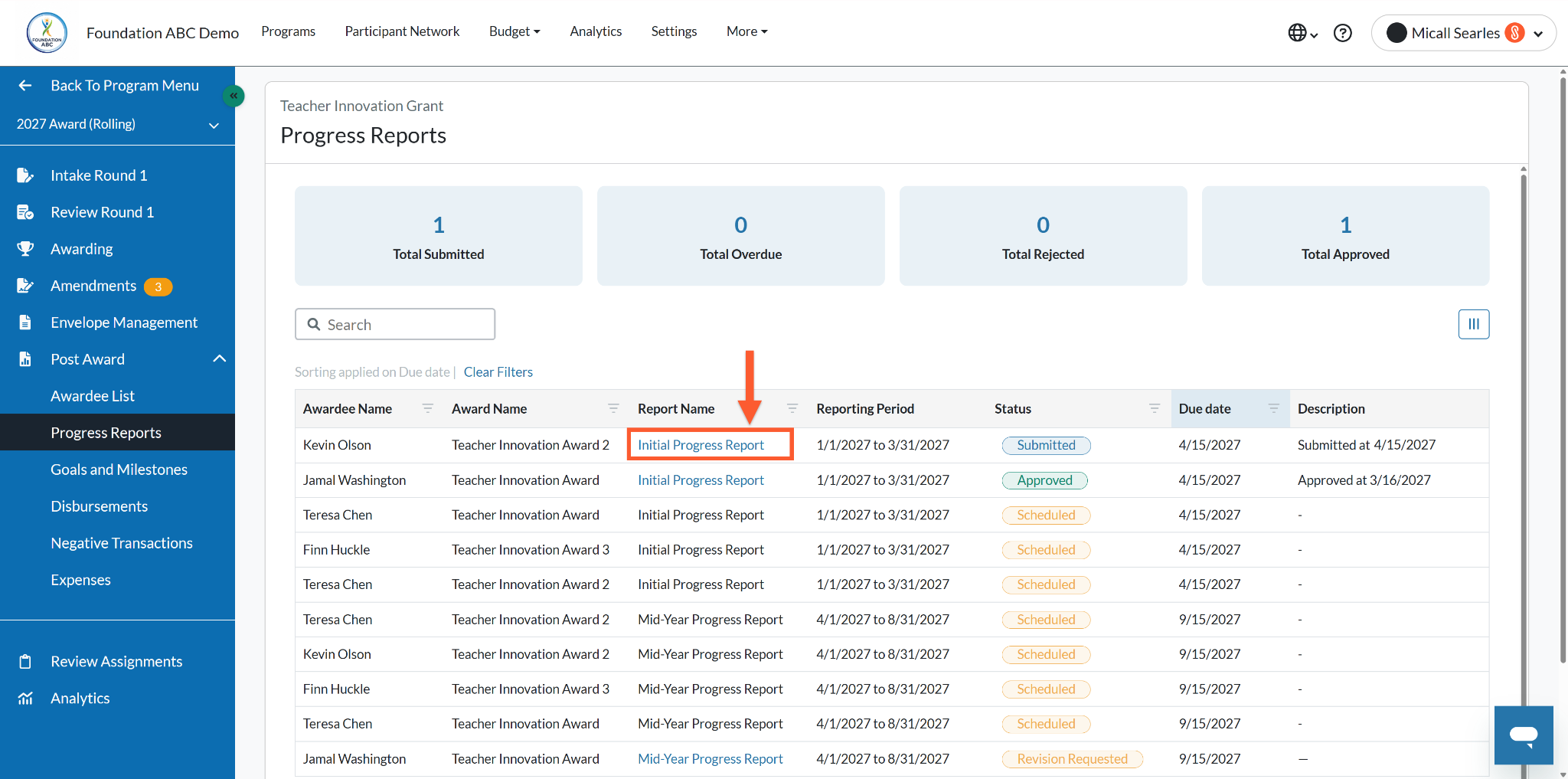
Task: Click the Review Assignments clipboard icon
Action: coord(25,662)
